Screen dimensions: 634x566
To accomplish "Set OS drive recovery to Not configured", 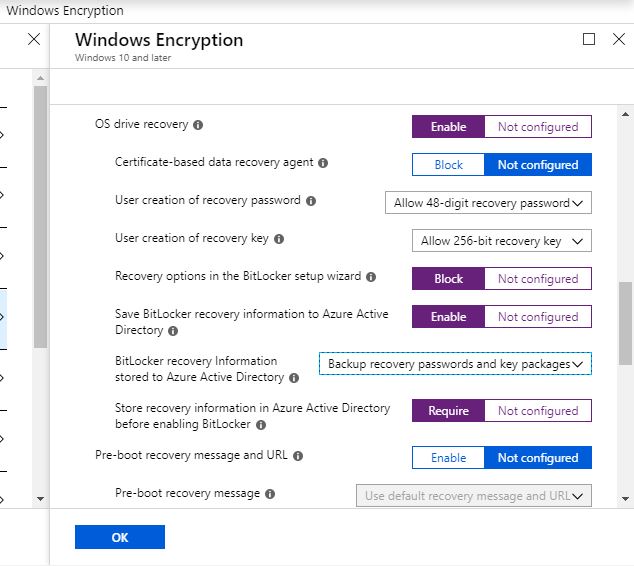I will (x=538, y=127).
